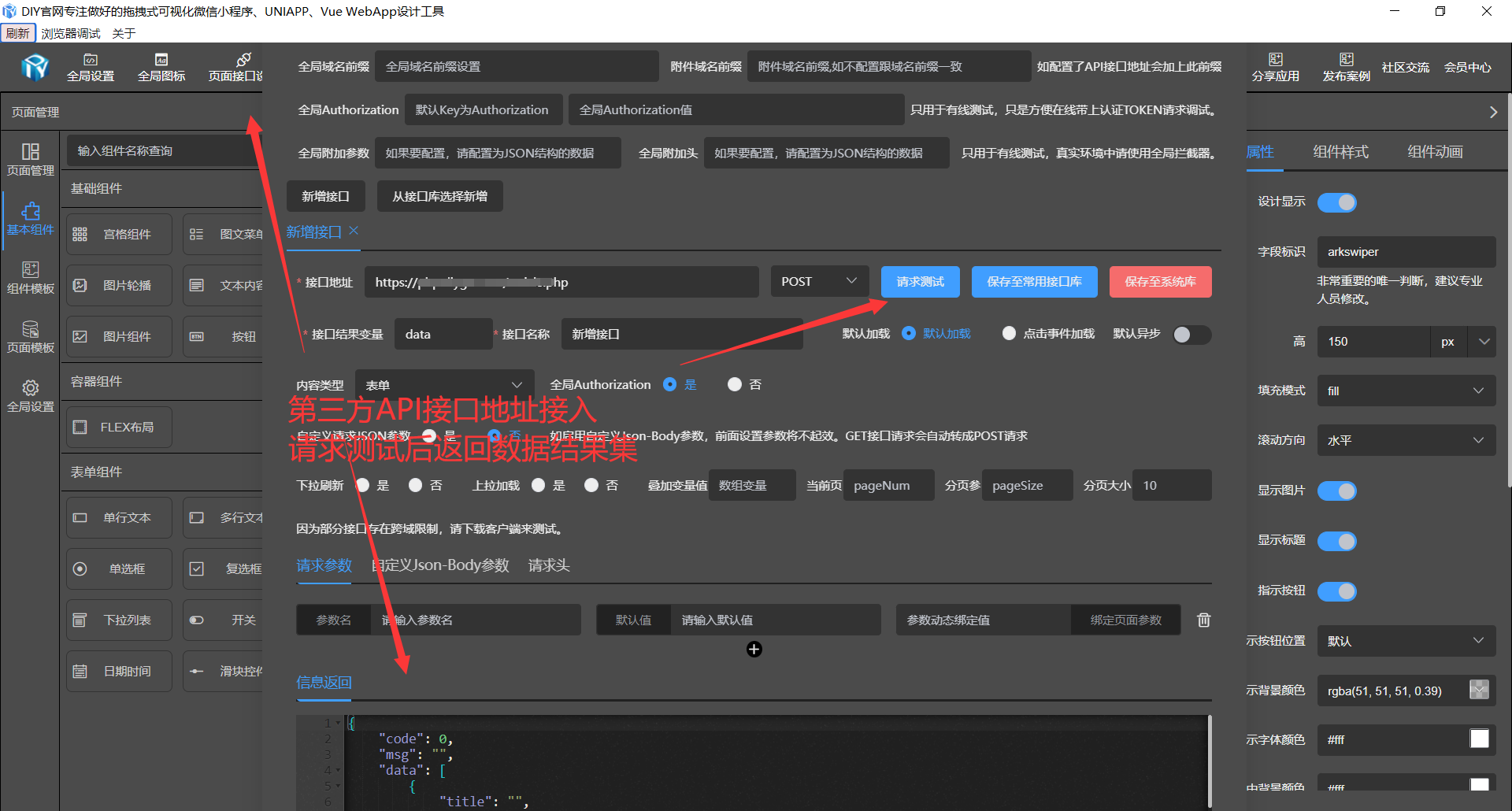Open the 示字体颜色 white color swatch

click(1479, 739)
